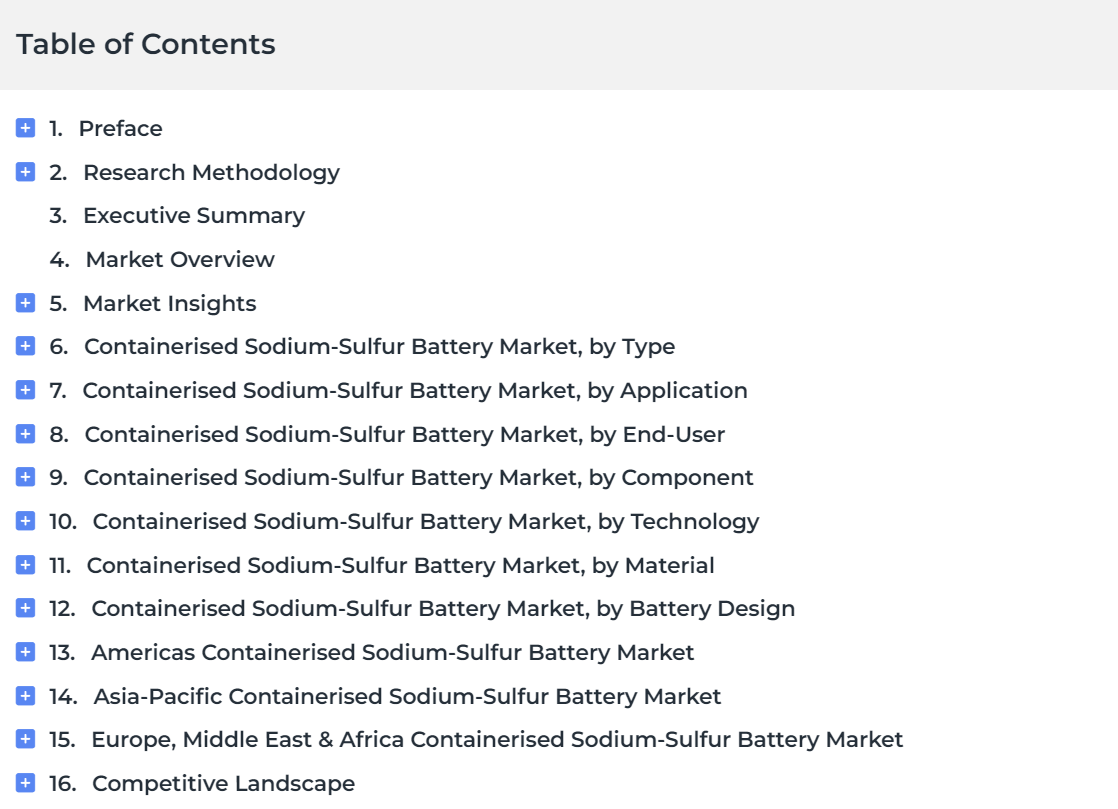The width and height of the screenshot is (1118, 809).
Task: Open the Executive Summary entry
Action: tap(194, 215)
